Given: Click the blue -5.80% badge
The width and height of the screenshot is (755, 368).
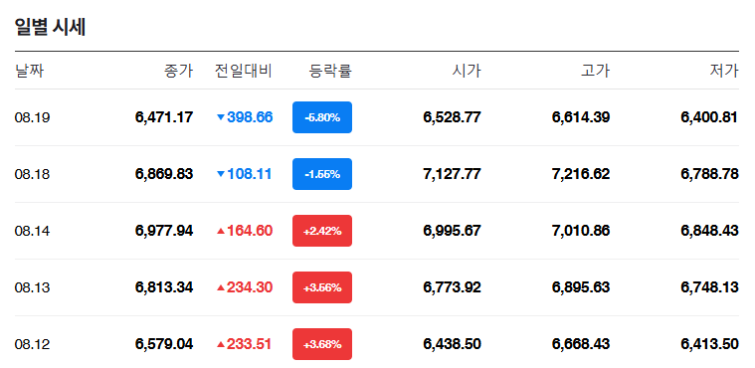Looking at the screenshot, I should (x=322, y=117).
